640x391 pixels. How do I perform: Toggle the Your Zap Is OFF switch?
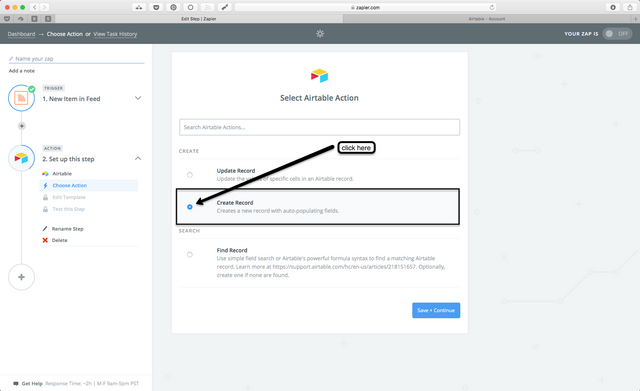[617, 34]
